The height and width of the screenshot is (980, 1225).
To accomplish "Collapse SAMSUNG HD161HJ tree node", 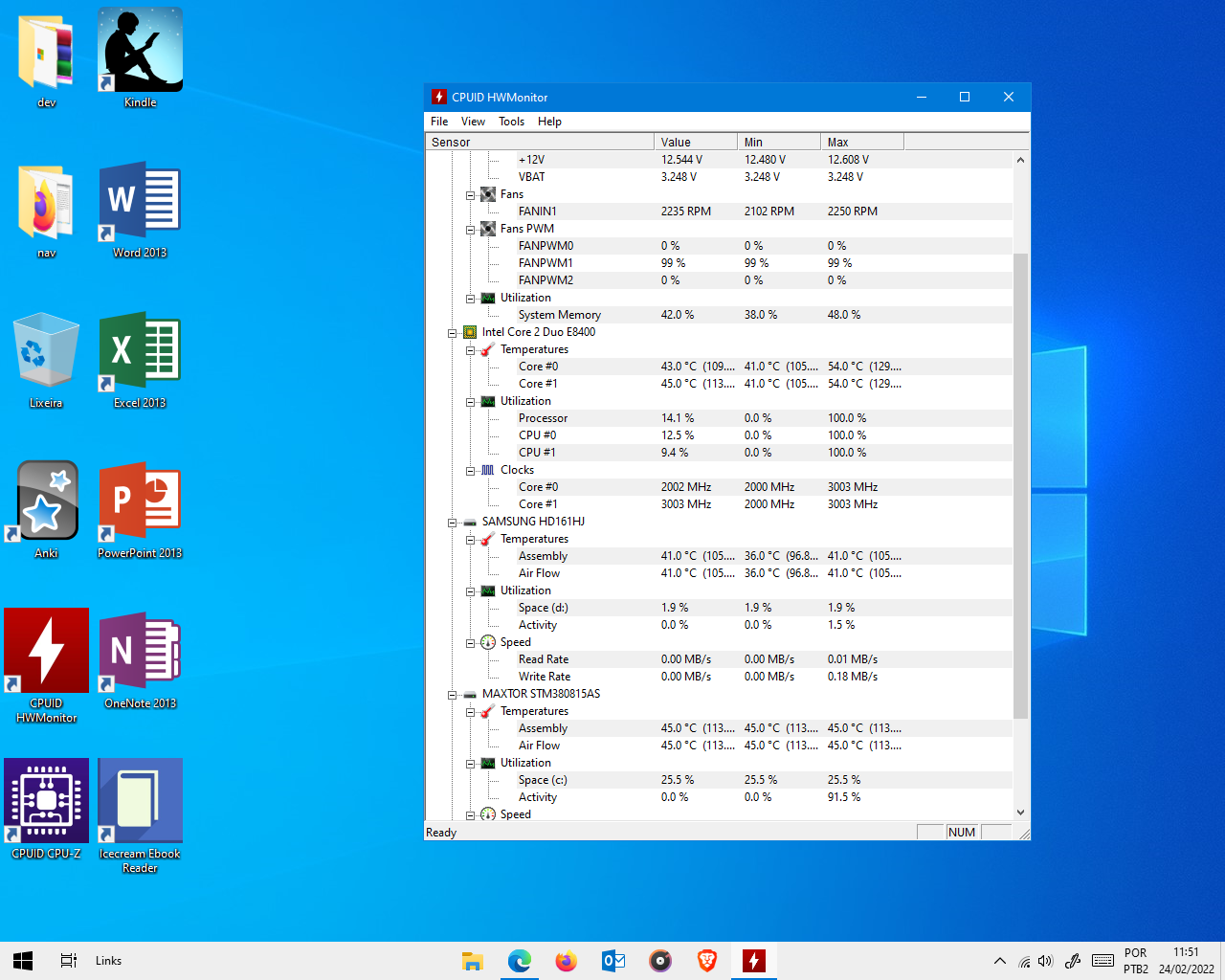I will coord(453,523).
